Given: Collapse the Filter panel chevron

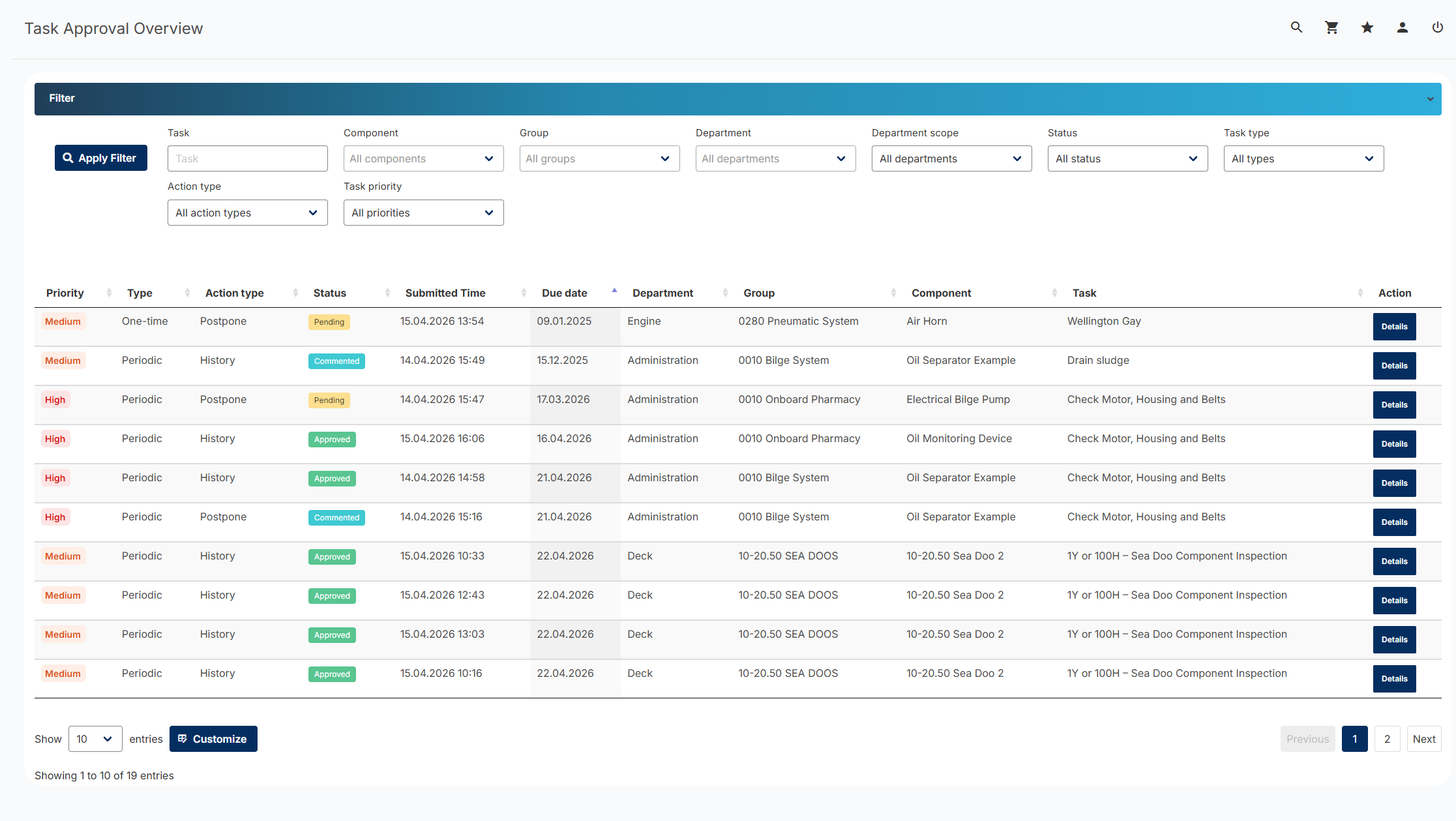Looking at the screenshot, I should [x=1430, y=99].
